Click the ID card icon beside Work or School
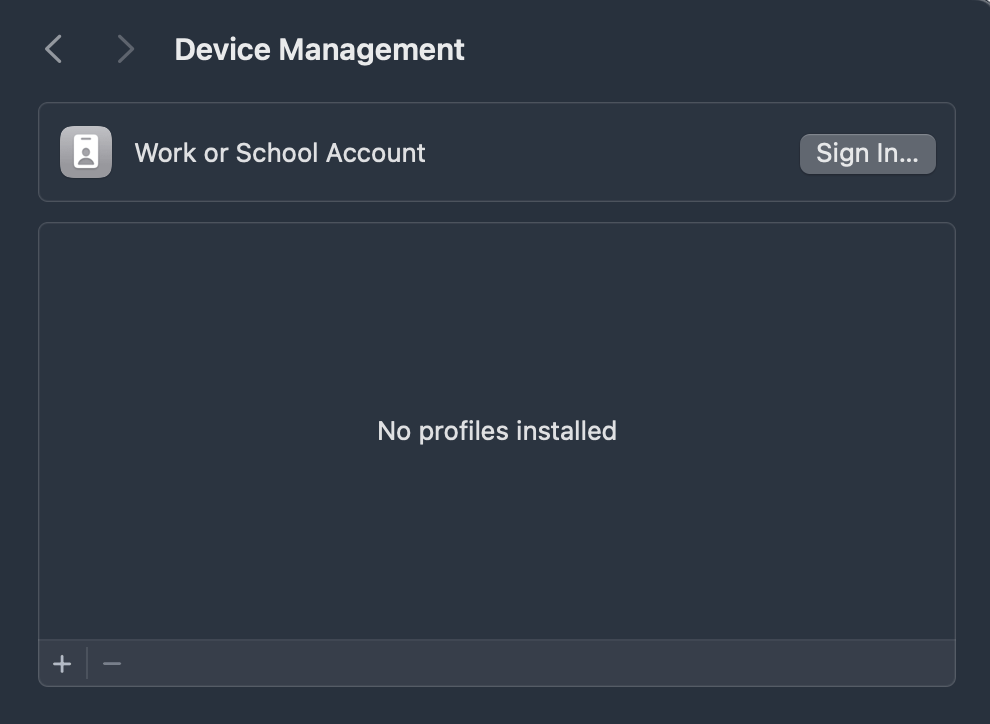 [x=86, y=153]
